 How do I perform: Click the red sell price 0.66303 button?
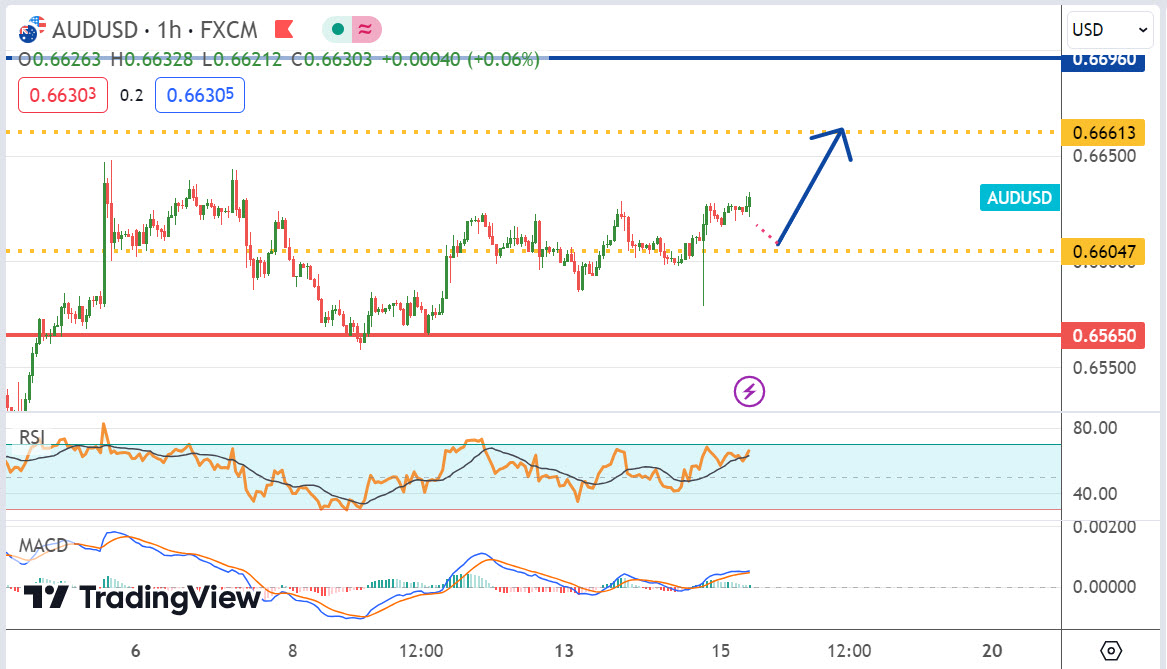tap(63, 96)
